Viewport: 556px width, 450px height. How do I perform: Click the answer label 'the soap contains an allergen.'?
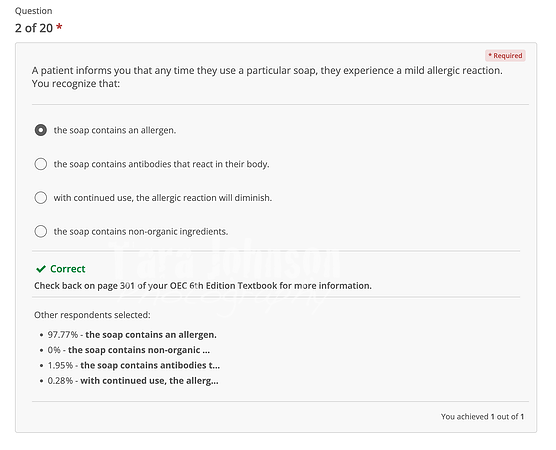(x=115, y=130)
